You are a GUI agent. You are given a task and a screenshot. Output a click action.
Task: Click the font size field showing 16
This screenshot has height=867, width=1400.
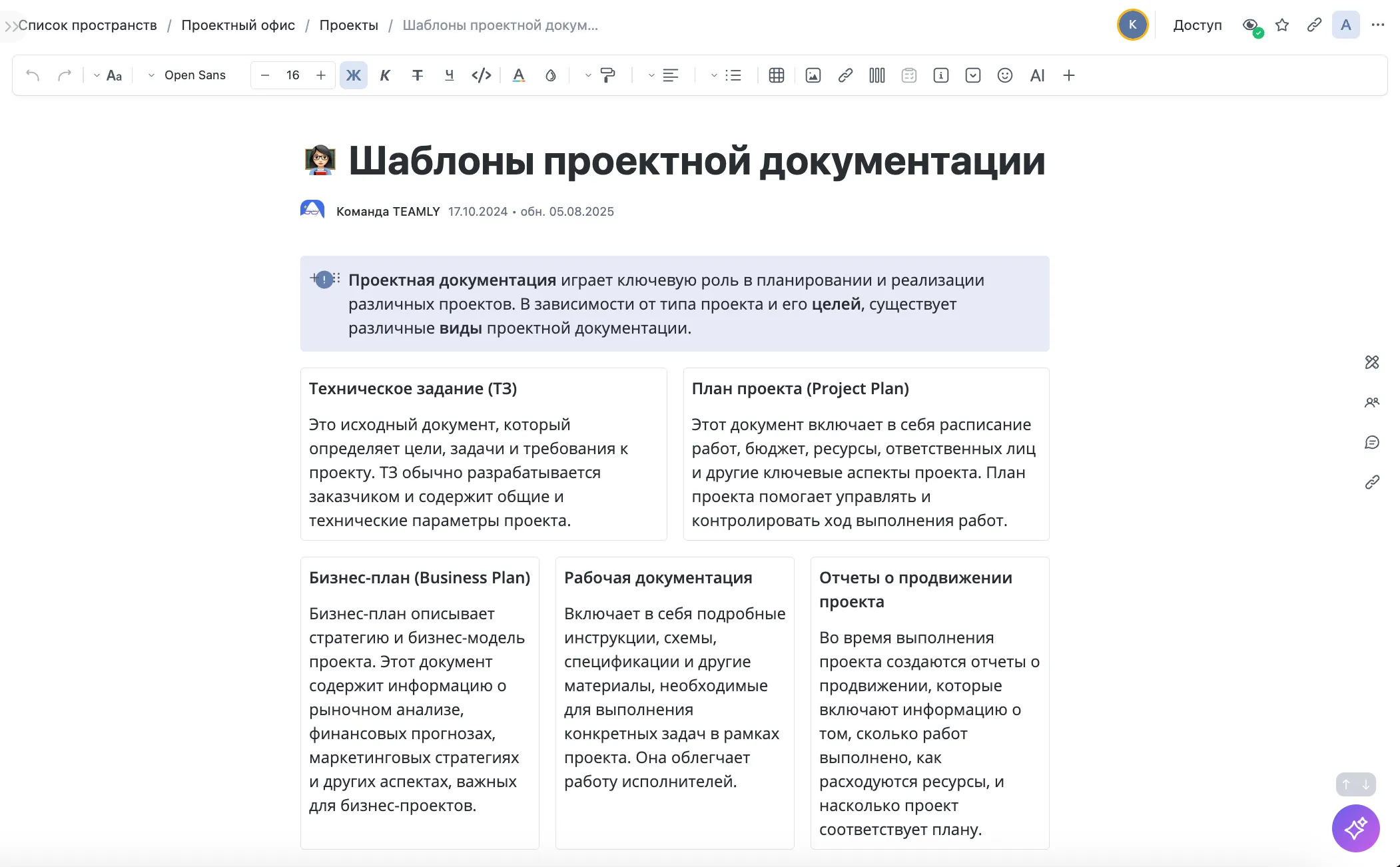point(293,75)
